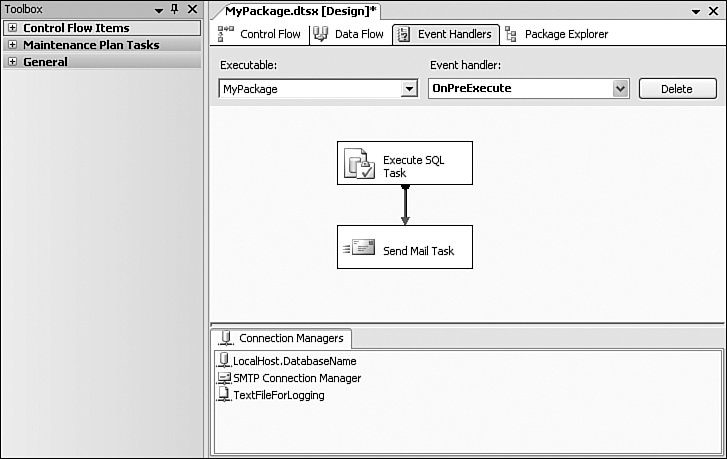This screenshot has width=727, height=459.
Task: Open the Toolbox window position dropdown arrow
Action: [x=159, y=10]
